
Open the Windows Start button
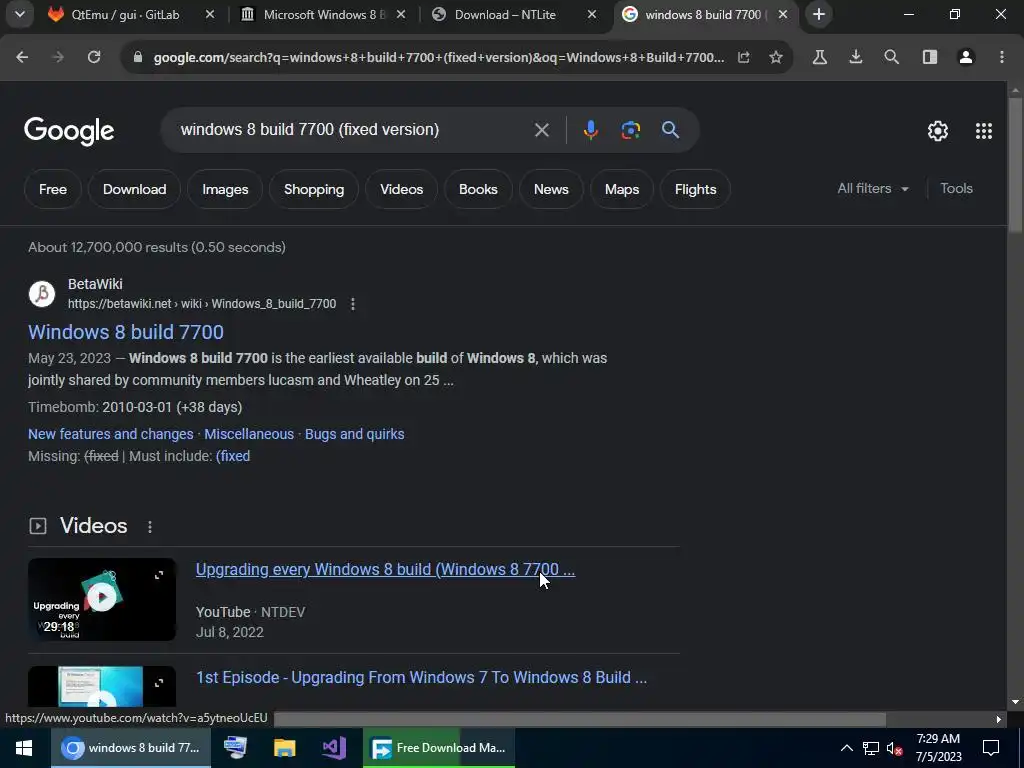[x=25, y=748]
